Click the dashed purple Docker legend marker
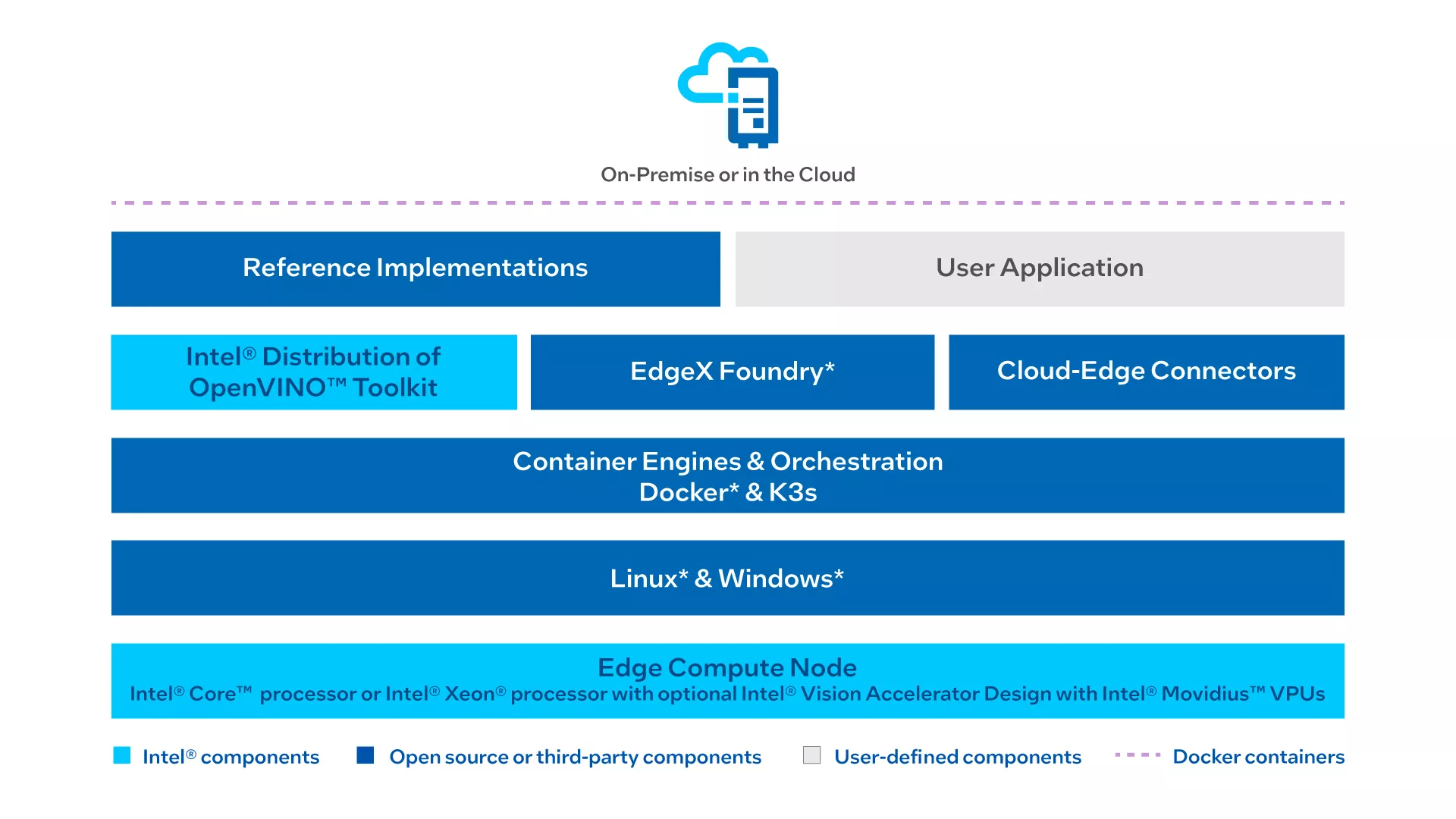 [x=1137, y=755]
